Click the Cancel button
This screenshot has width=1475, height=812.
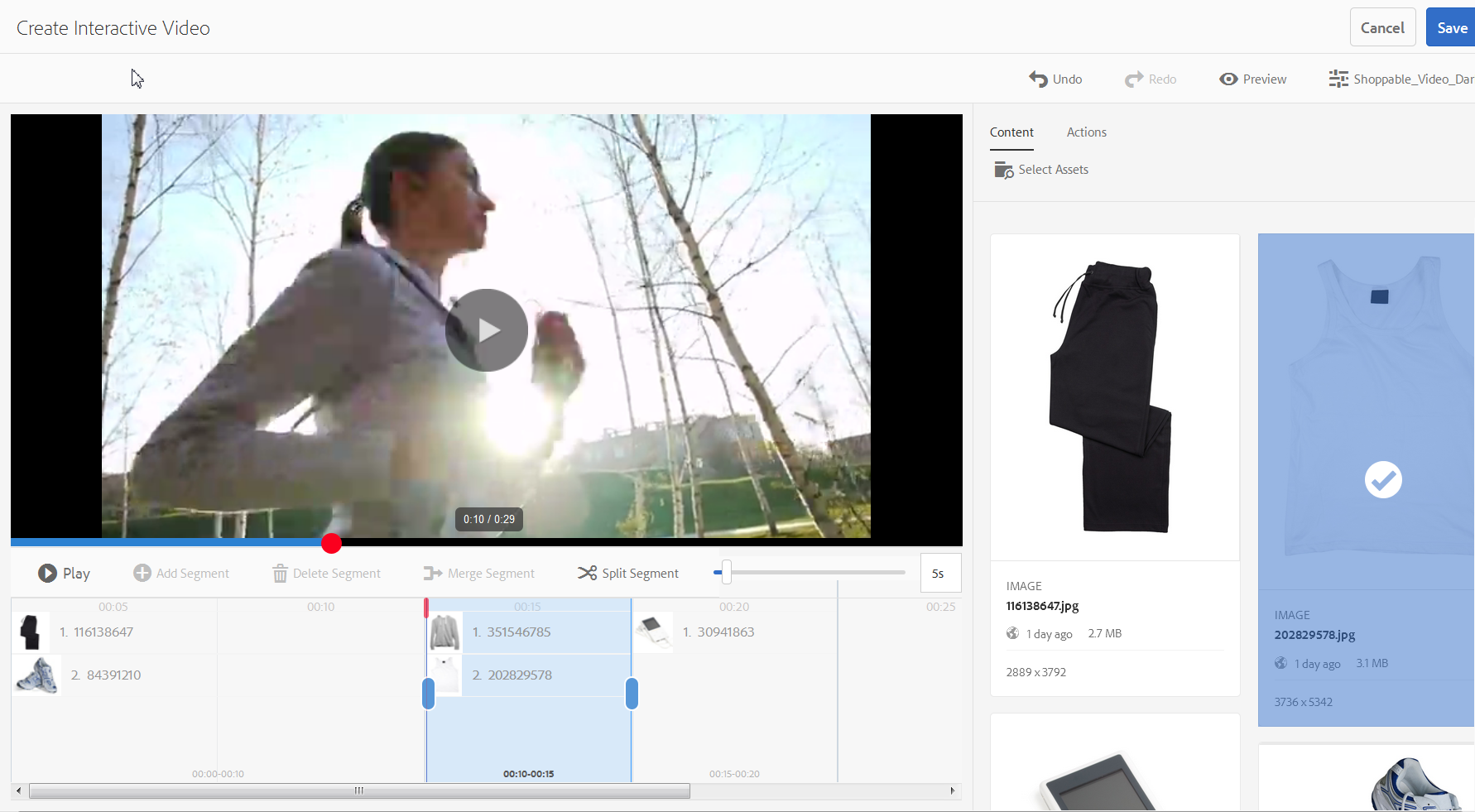tap(1382, 27)
